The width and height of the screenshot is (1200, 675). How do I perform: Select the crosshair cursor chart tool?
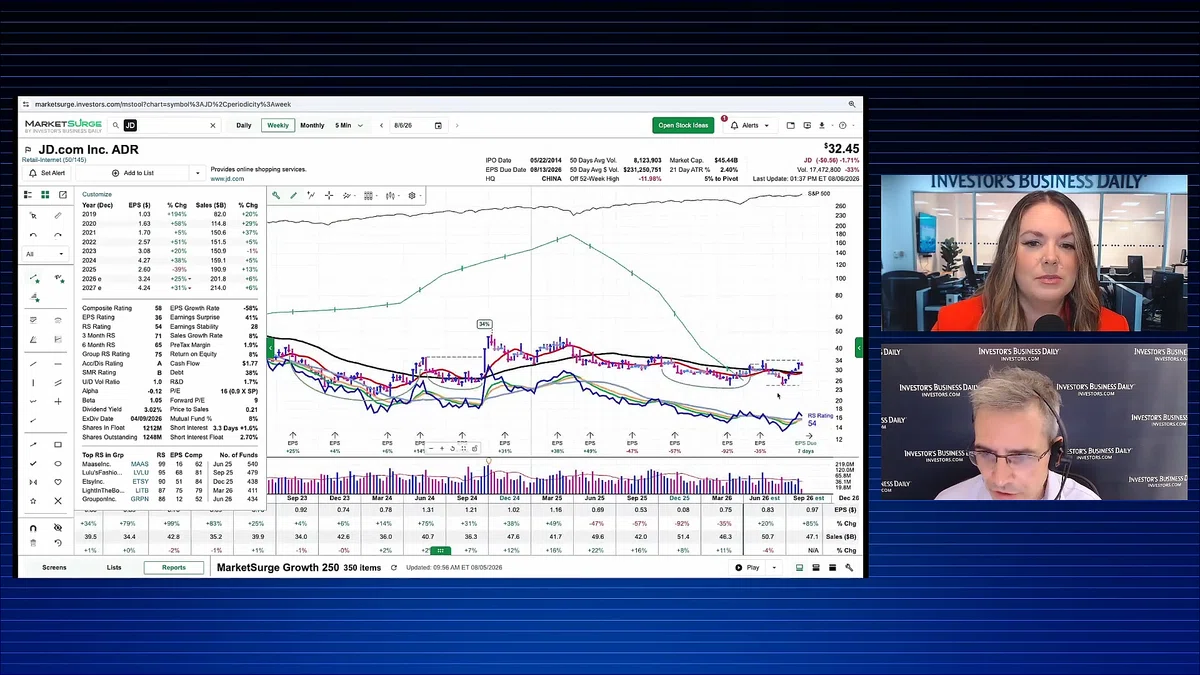click(329, 195)
